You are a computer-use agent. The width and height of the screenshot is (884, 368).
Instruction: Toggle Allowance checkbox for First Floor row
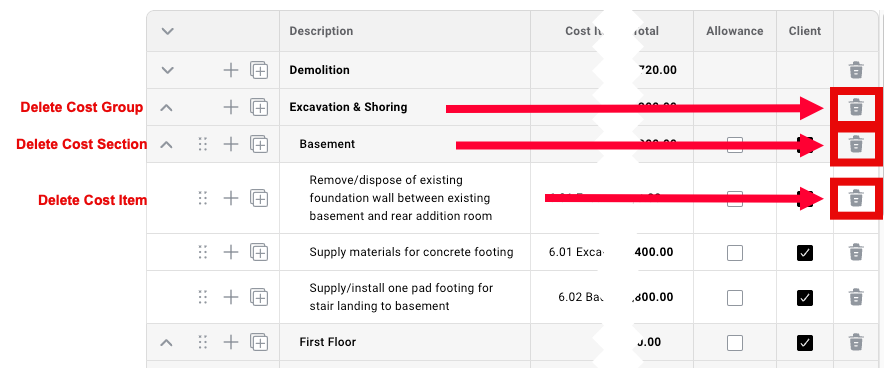click(x=735, y=343)
